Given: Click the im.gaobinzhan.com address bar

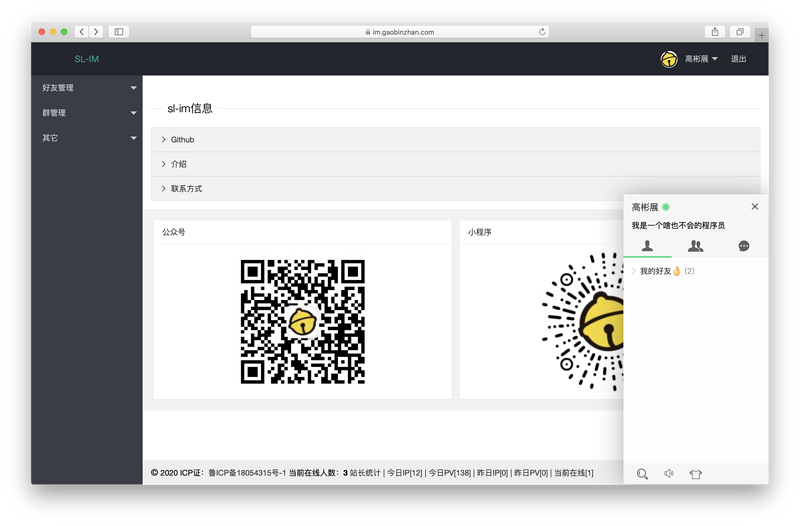Looking at the screenshot, I should (x=399, y=32).
